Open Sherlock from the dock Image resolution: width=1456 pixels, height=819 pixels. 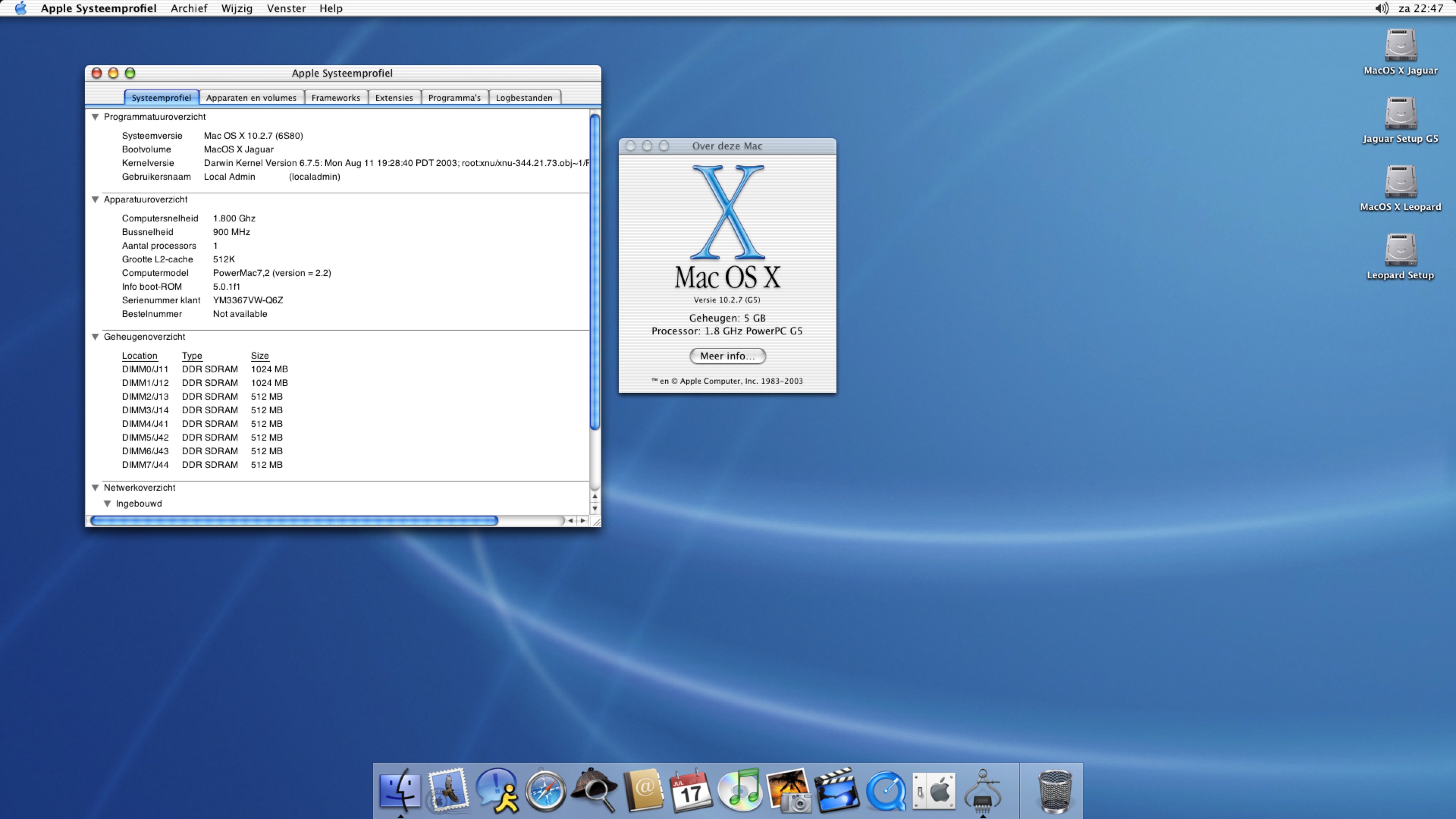tap(593, 790)
